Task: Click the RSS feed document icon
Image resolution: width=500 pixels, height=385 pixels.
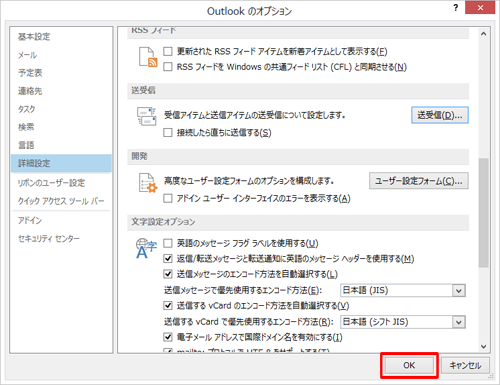Action: [148, 57]
